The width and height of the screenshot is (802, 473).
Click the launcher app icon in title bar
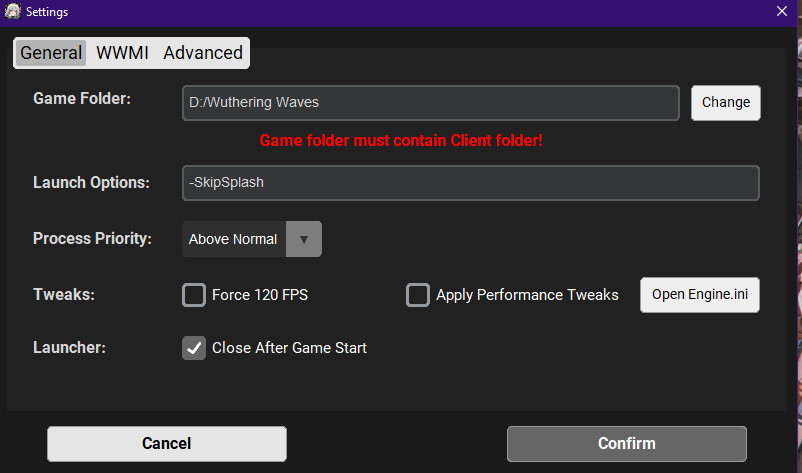tap(13, 11)
